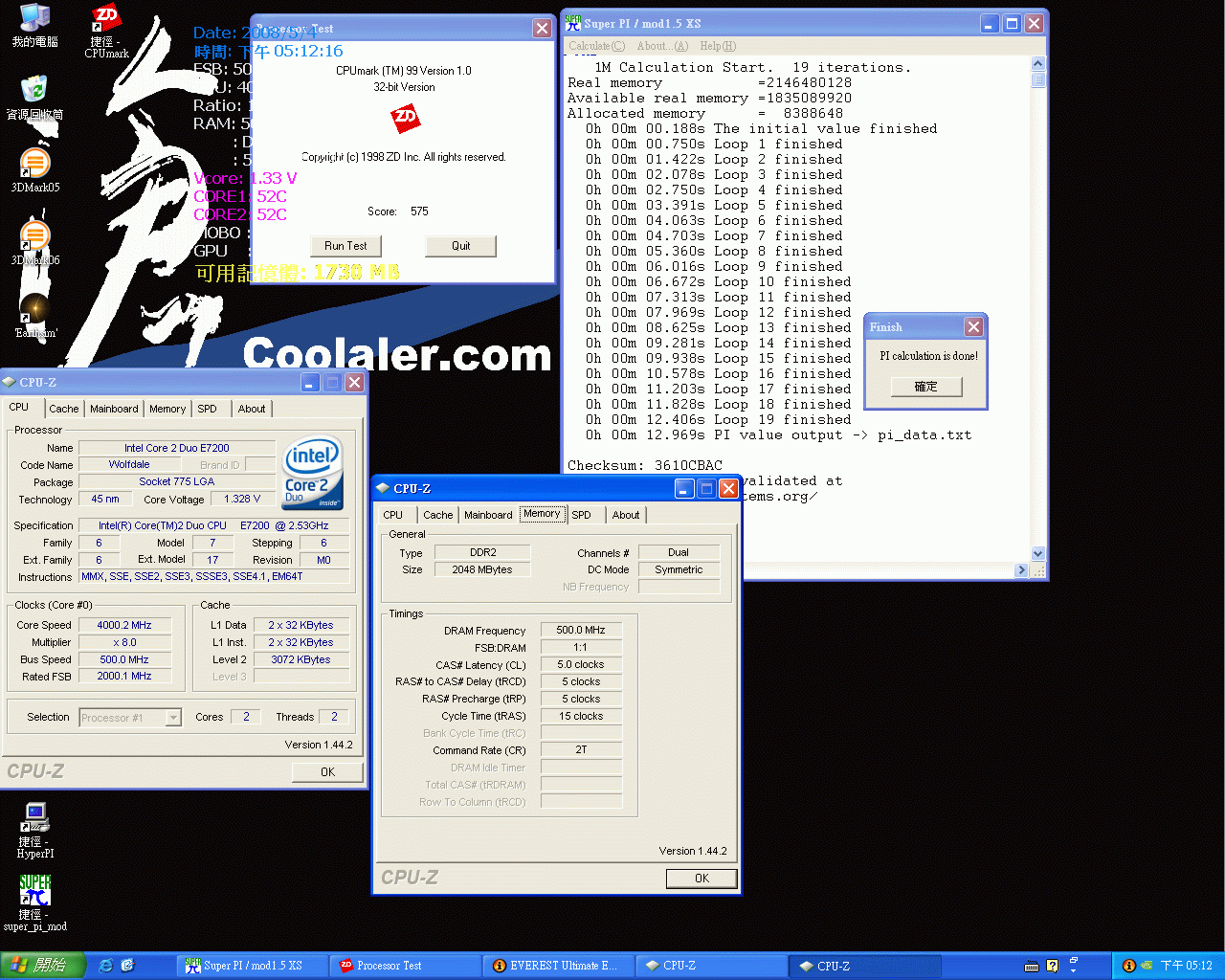
Task: Click the Core Voltage value 1.328 V
Action: 242,499
